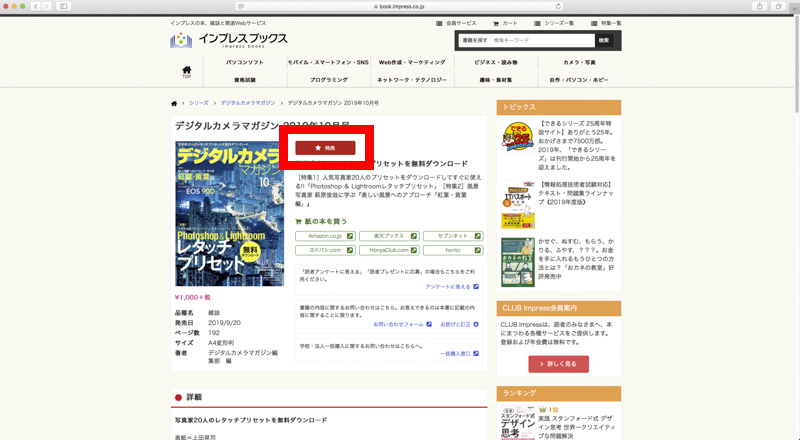Image resolution: width=800 pixels, height=440 pixels.
Task: Click Safari reader view icon in address bar
Action: coord(241,7)
